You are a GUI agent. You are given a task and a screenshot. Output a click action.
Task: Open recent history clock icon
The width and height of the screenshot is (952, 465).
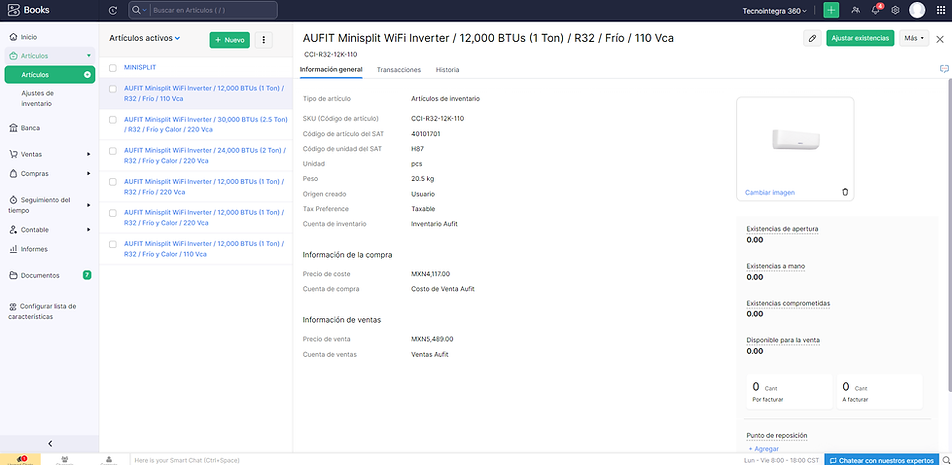112,10
